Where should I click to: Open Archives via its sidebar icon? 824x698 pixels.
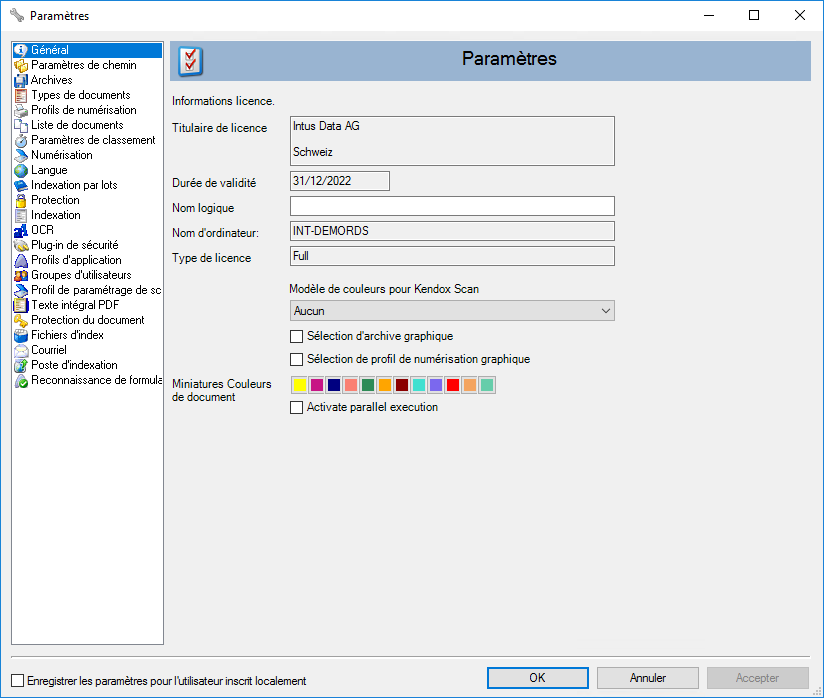point(21,80)
